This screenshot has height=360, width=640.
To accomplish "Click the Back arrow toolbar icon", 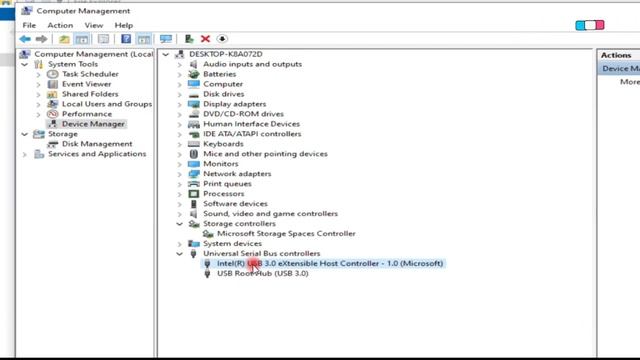I will [x=25, y=39].
